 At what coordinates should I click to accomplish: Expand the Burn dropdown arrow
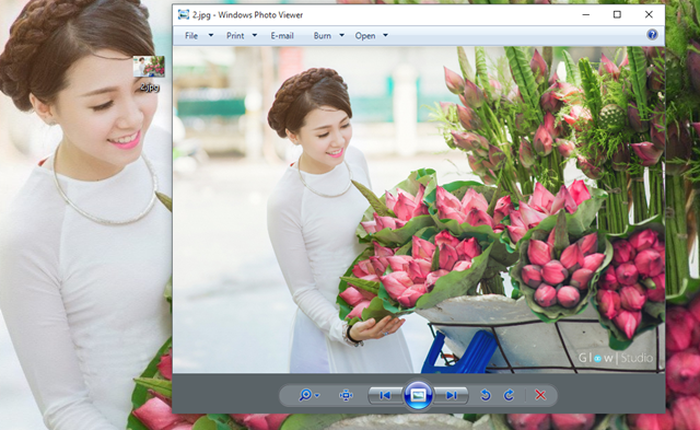point(342,35)
